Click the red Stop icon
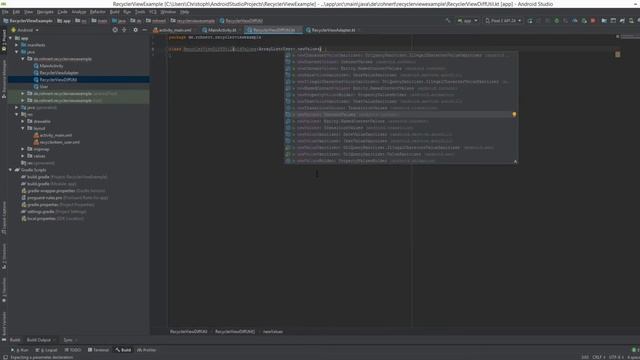Image resolution: width=640 pixels, height=360 pixels. coord(593,20)
